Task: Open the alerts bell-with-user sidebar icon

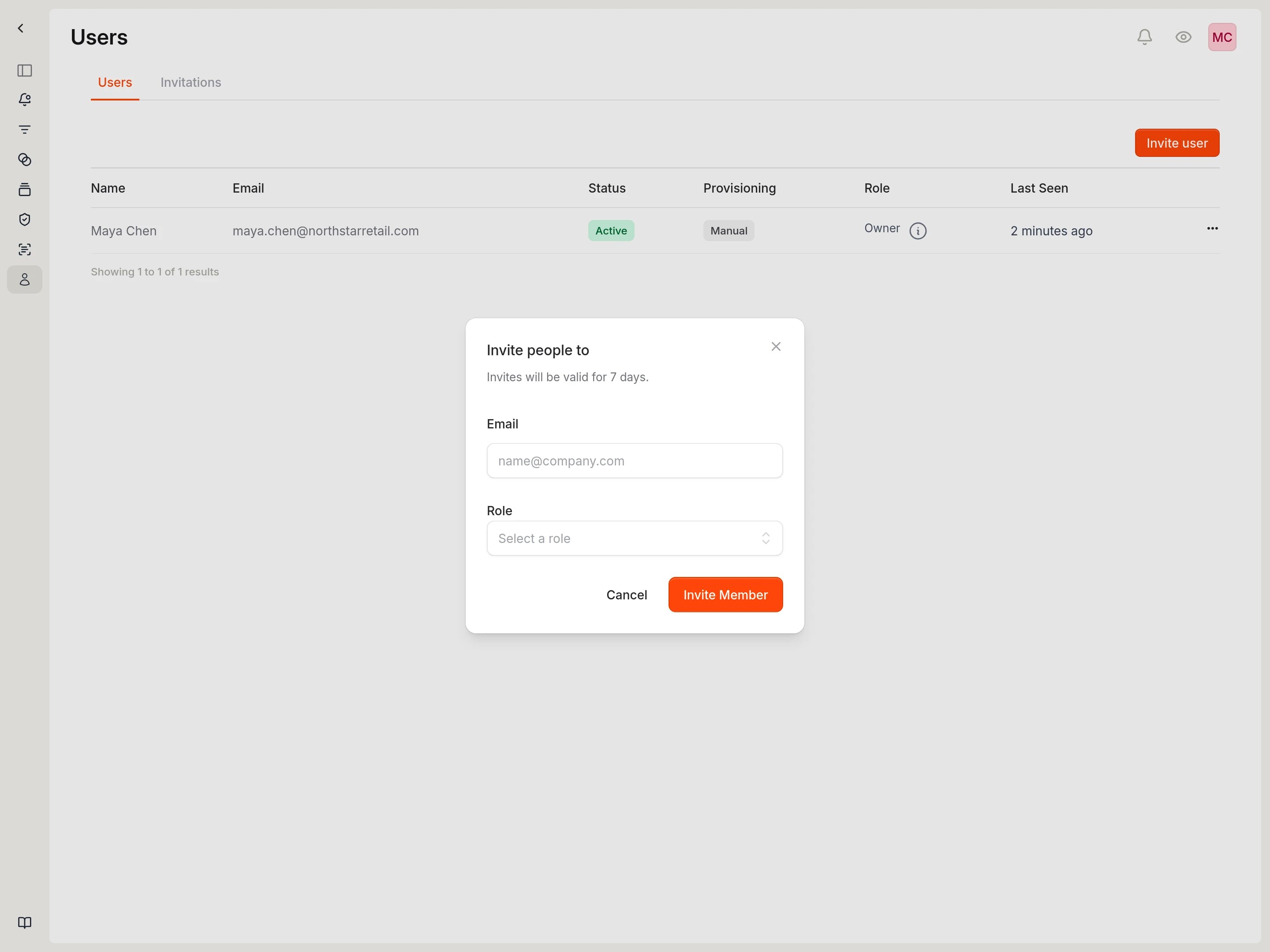Action: (25, 100)
